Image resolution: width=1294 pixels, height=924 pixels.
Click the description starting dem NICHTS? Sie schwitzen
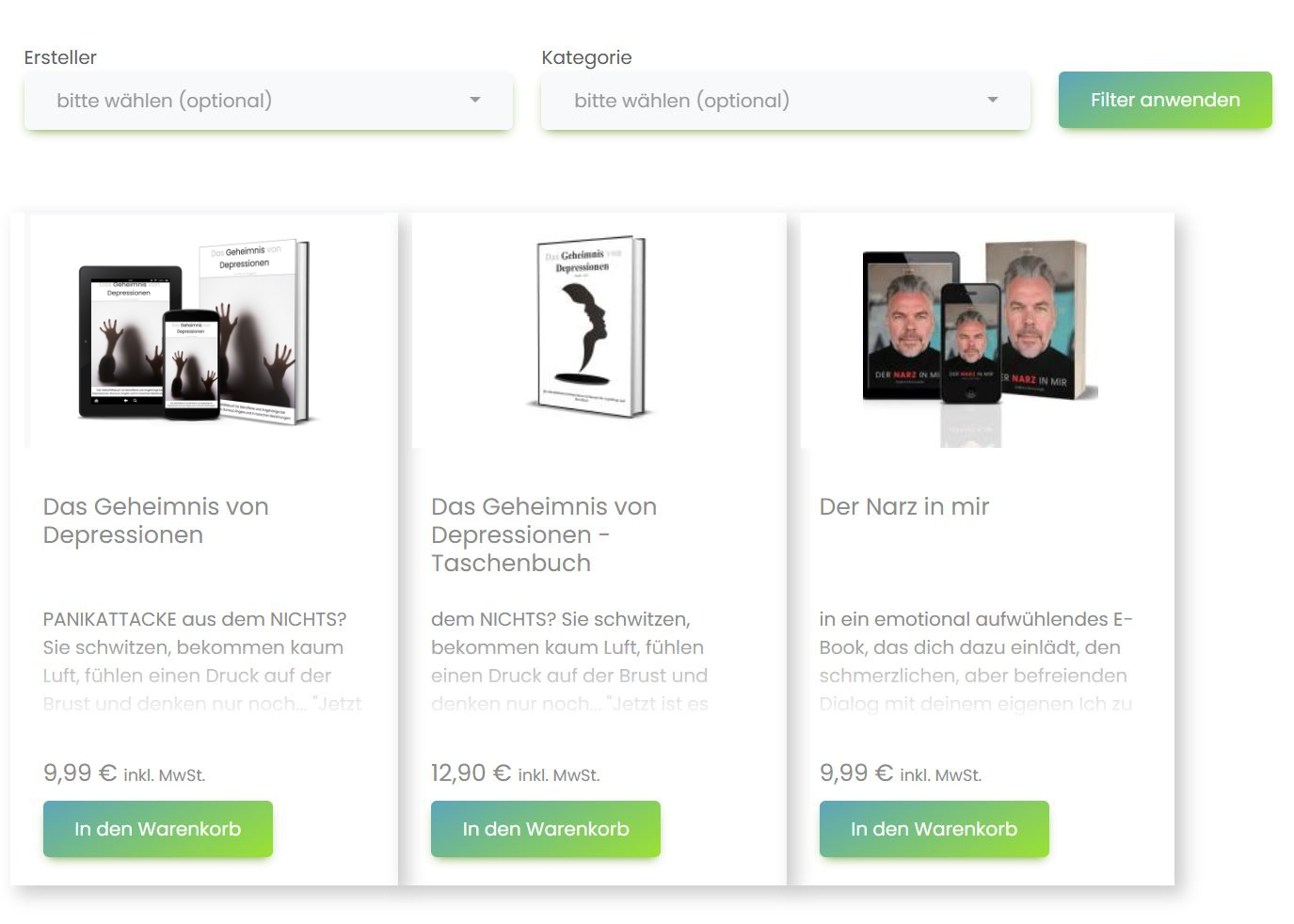(x=570, y=661)
